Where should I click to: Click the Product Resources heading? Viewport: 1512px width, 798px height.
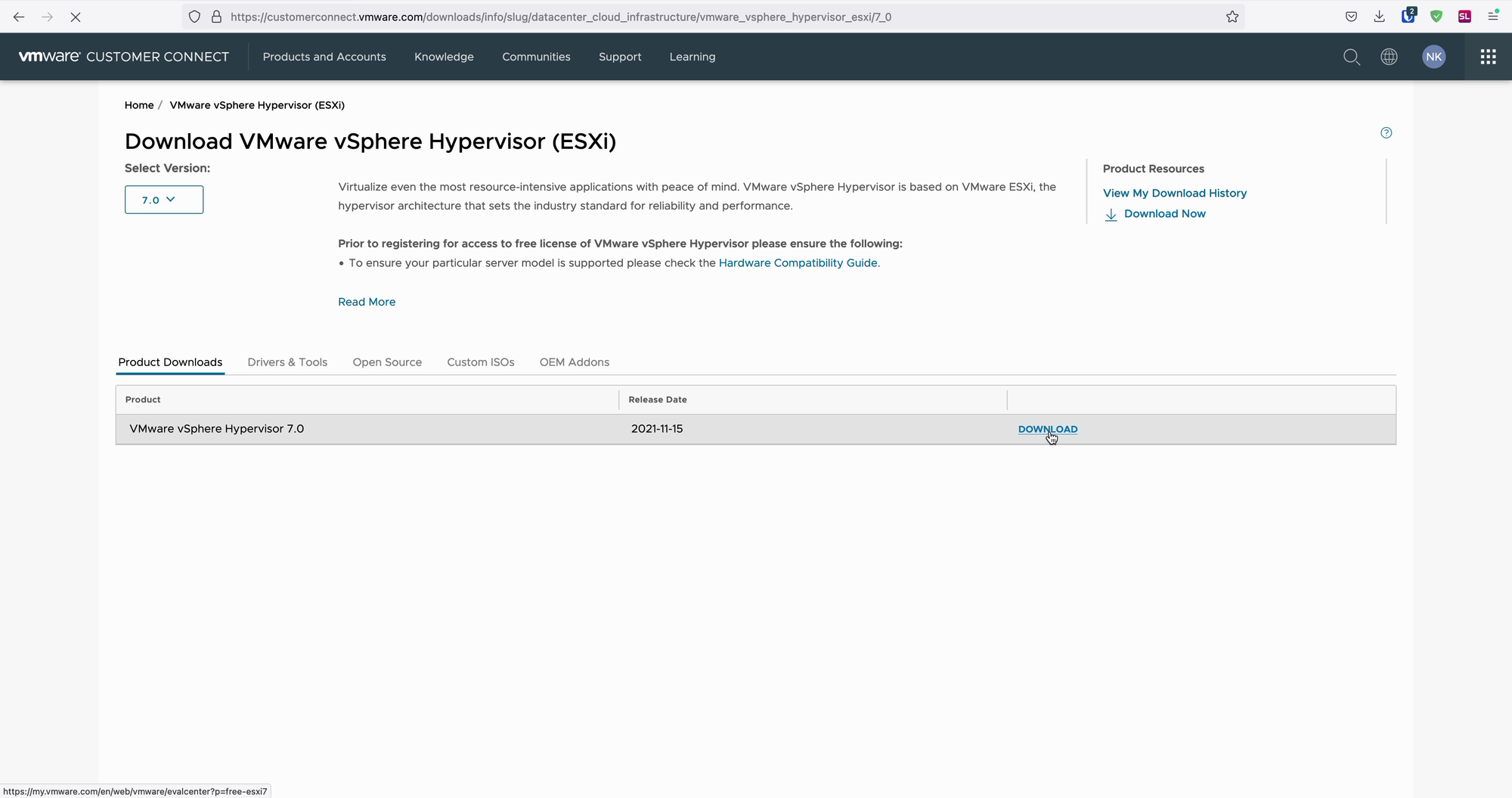coord(1153,169)
